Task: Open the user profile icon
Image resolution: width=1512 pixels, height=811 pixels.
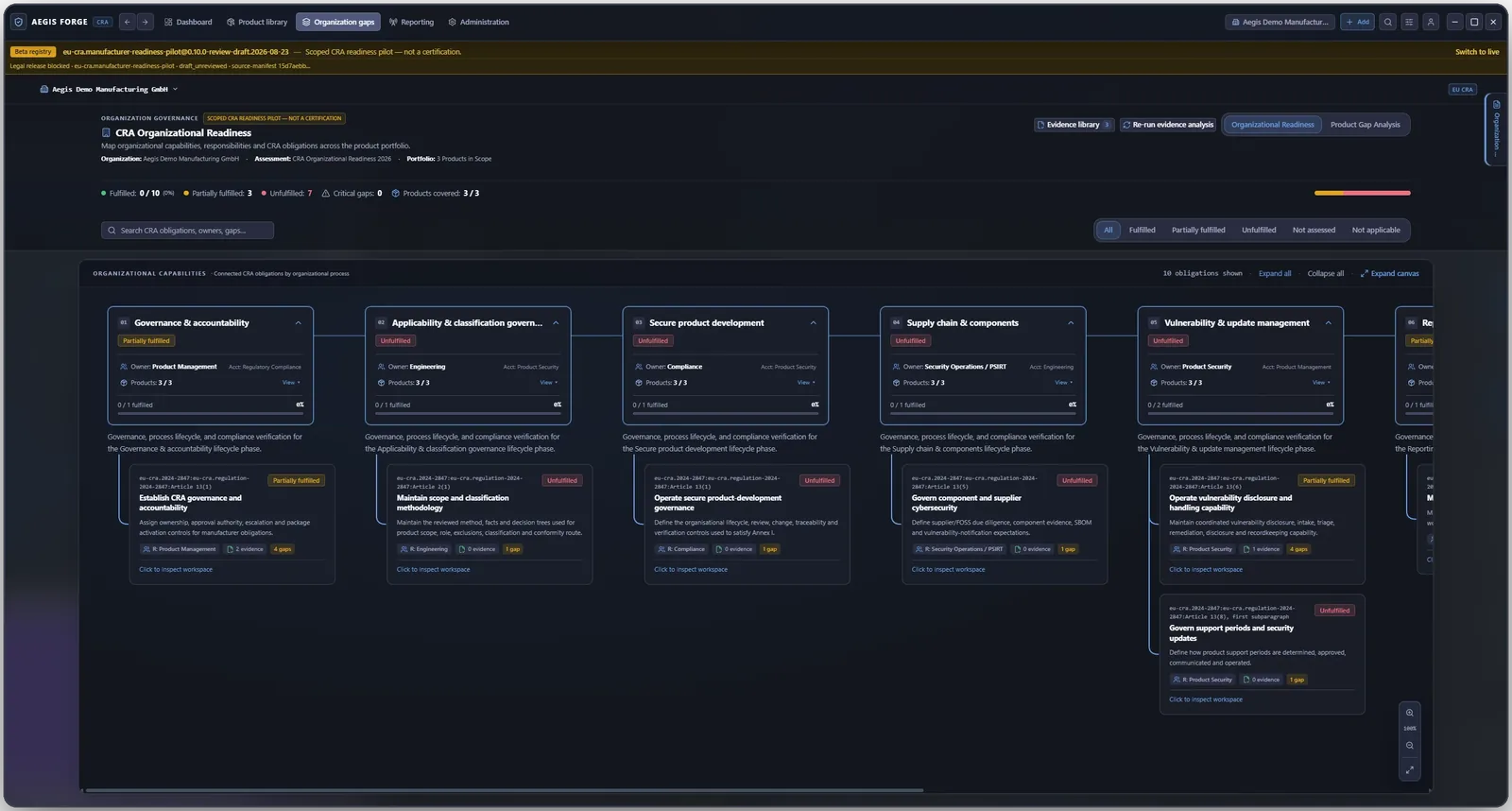Action: click(x=1431, y=22)
